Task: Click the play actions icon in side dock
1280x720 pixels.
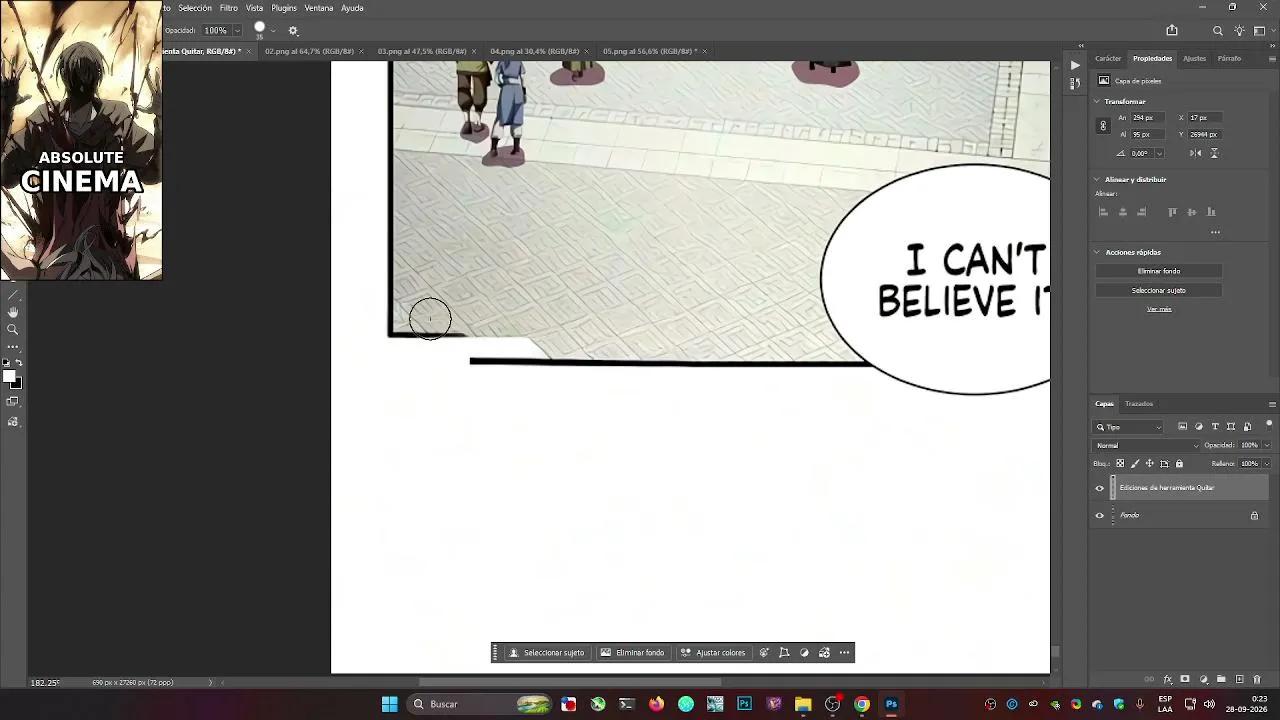Action: tap(1075, 65)
